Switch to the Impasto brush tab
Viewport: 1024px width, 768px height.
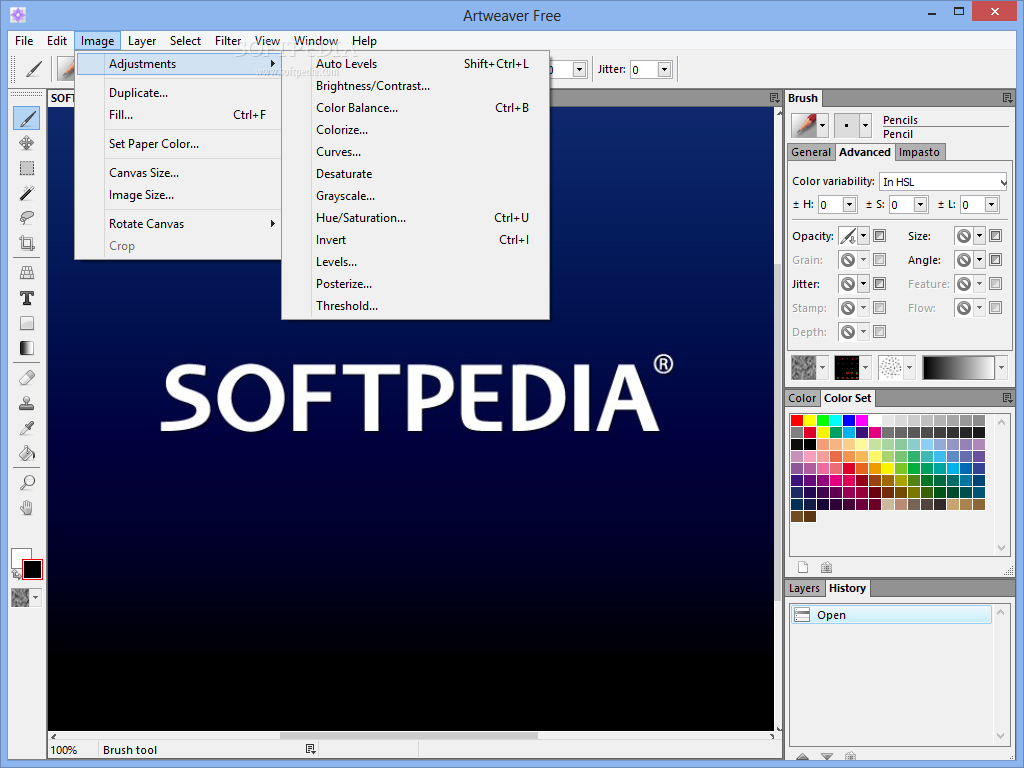pos(919,152)
